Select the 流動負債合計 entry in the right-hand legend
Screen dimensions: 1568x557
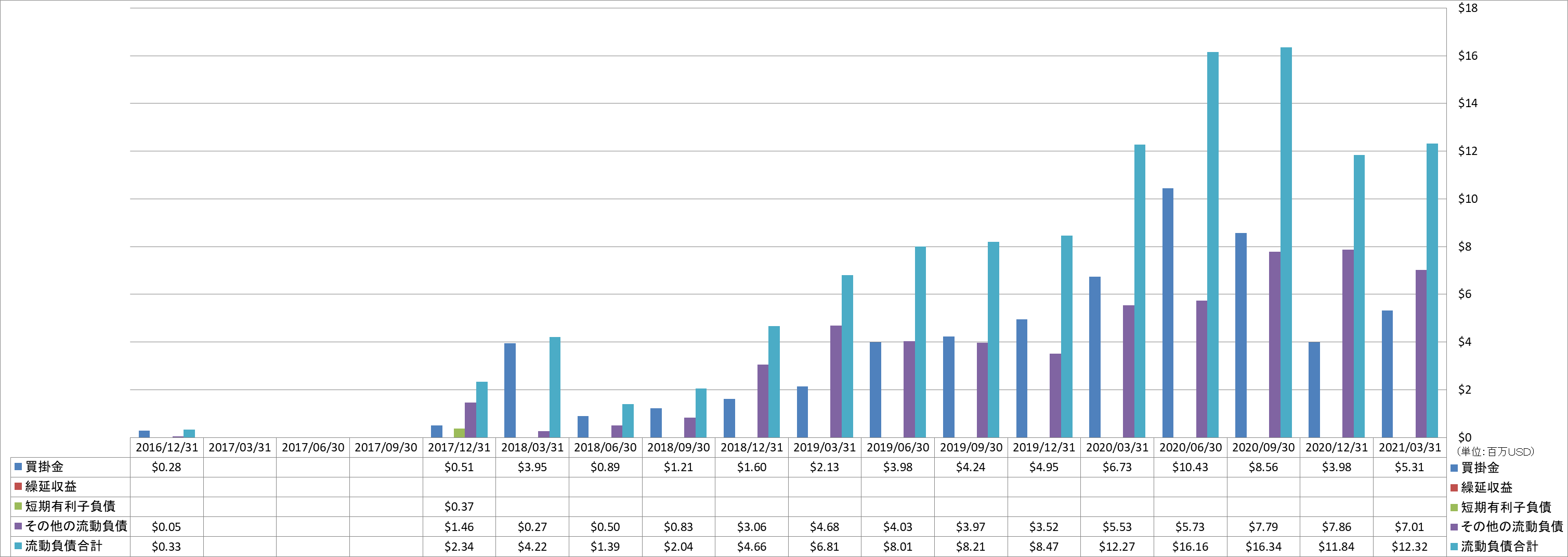pos(1495,546)
